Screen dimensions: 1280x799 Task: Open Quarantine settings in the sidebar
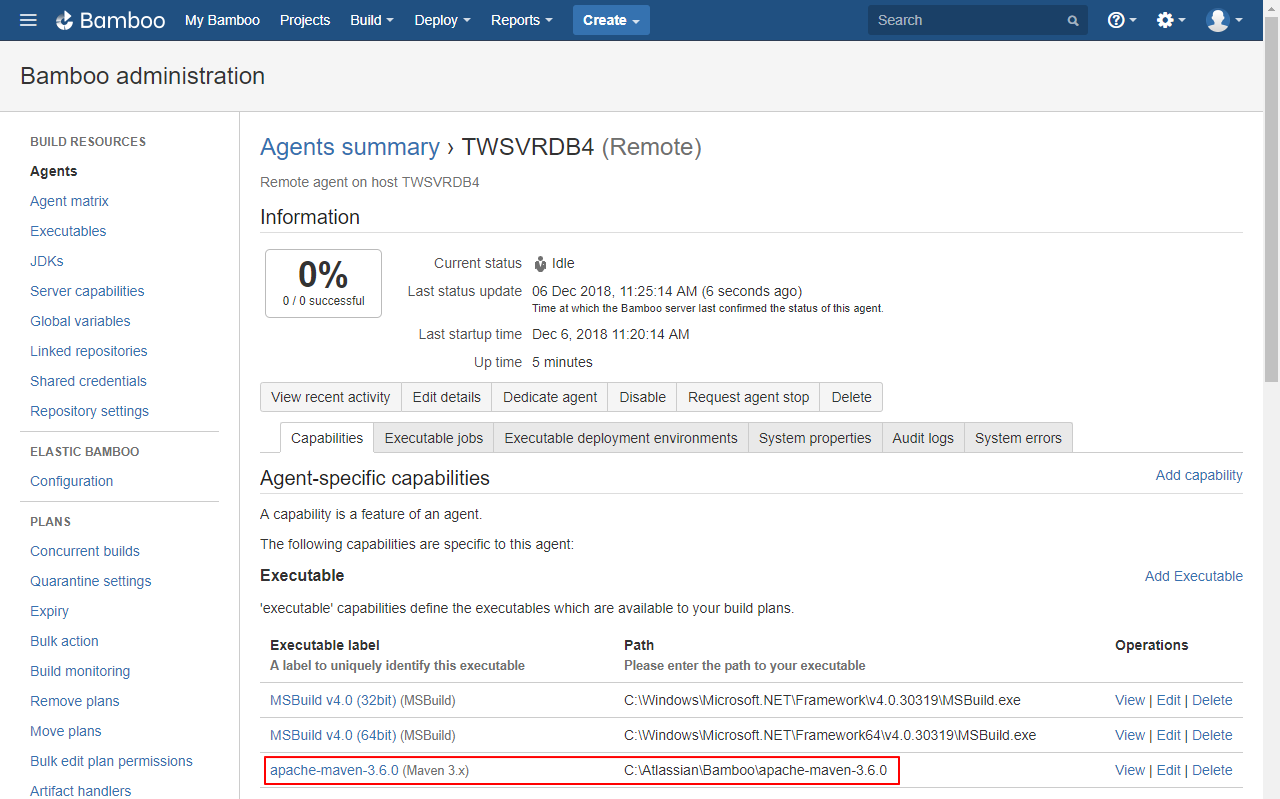91,581
